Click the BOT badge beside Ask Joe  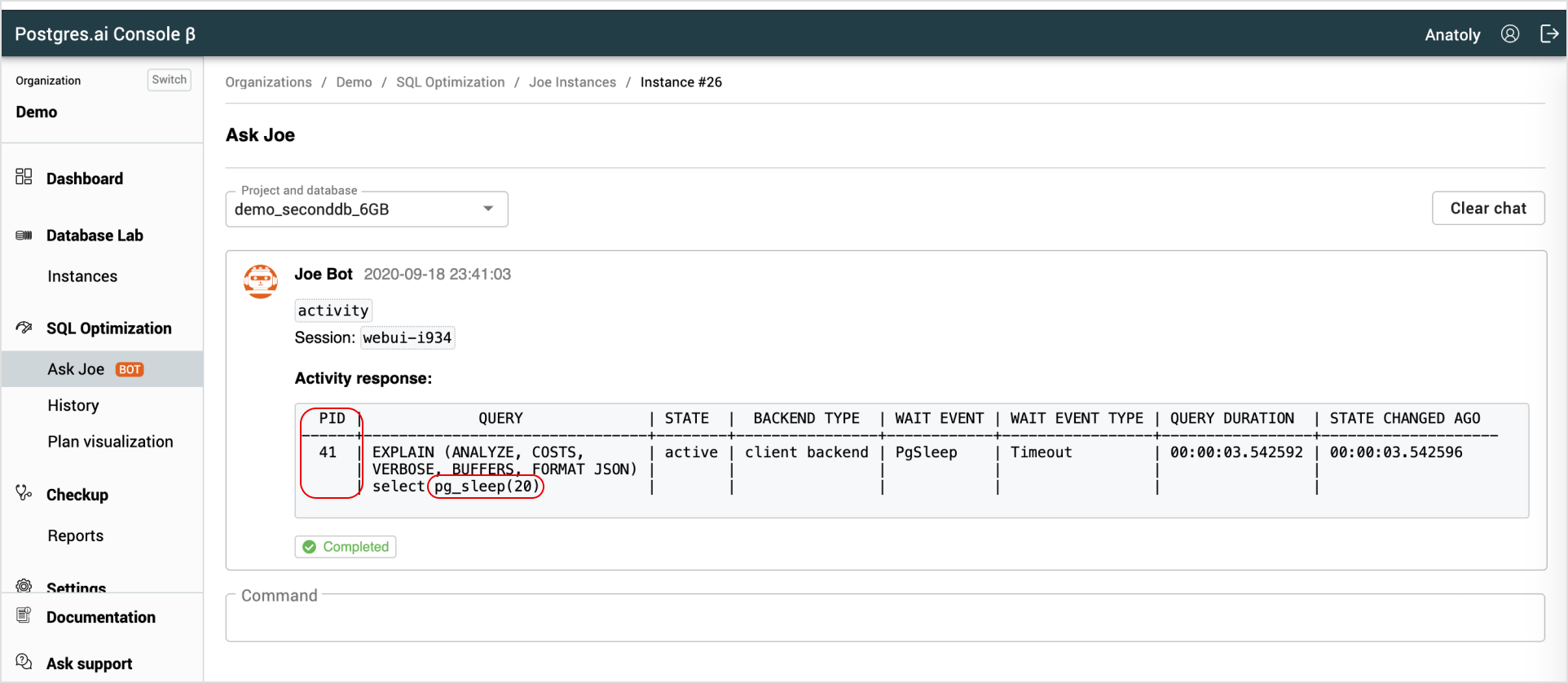tap(130, 369)
